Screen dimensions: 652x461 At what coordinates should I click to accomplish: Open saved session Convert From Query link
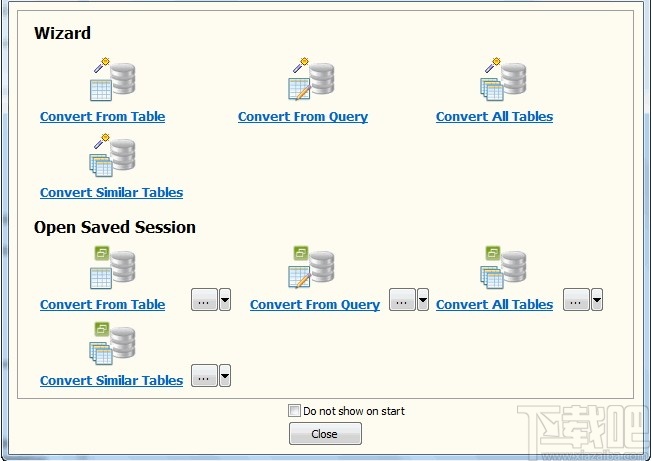[x=315, y=305]
